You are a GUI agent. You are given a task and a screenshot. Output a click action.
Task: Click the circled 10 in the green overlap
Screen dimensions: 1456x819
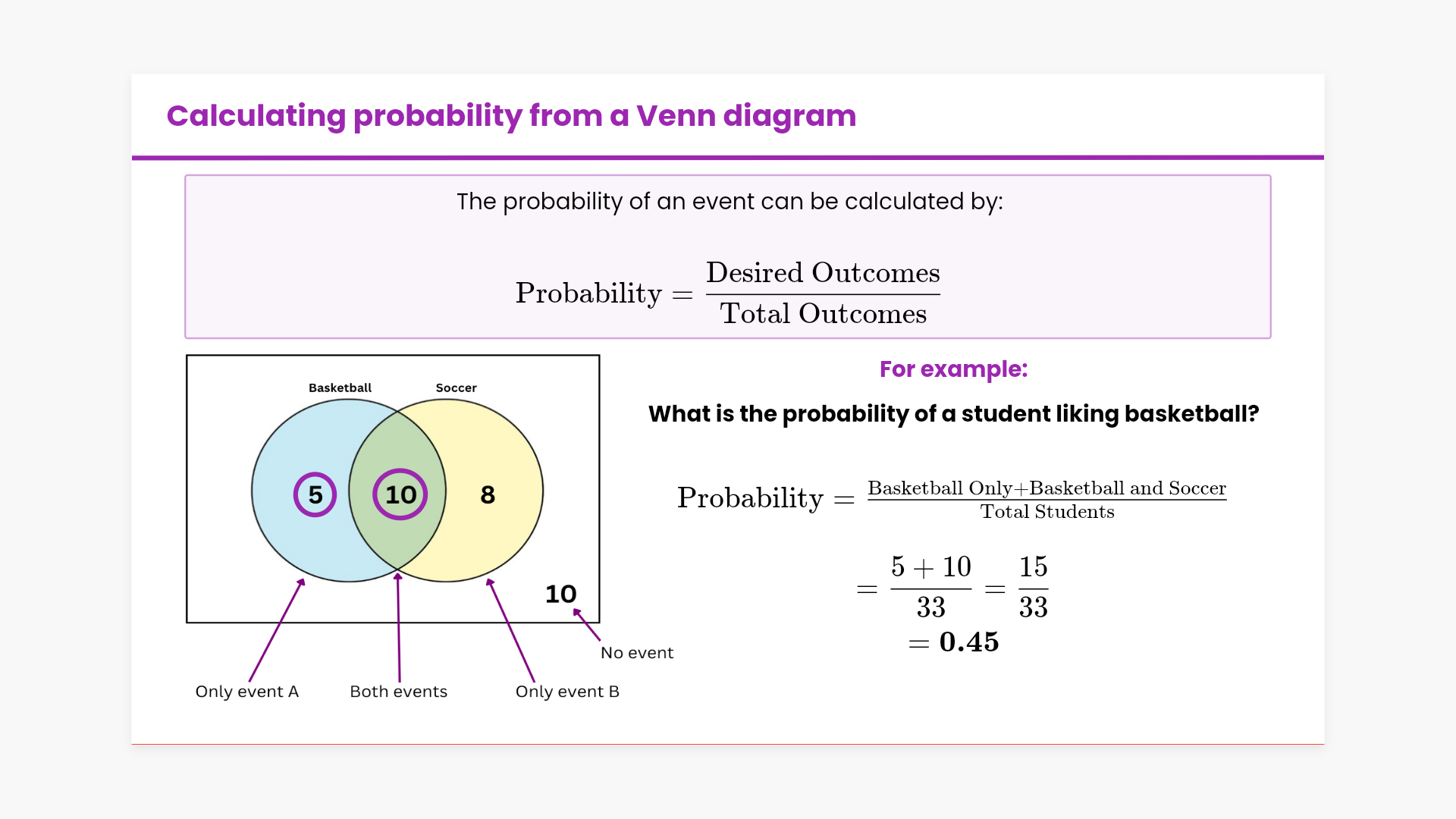[400, 494]
